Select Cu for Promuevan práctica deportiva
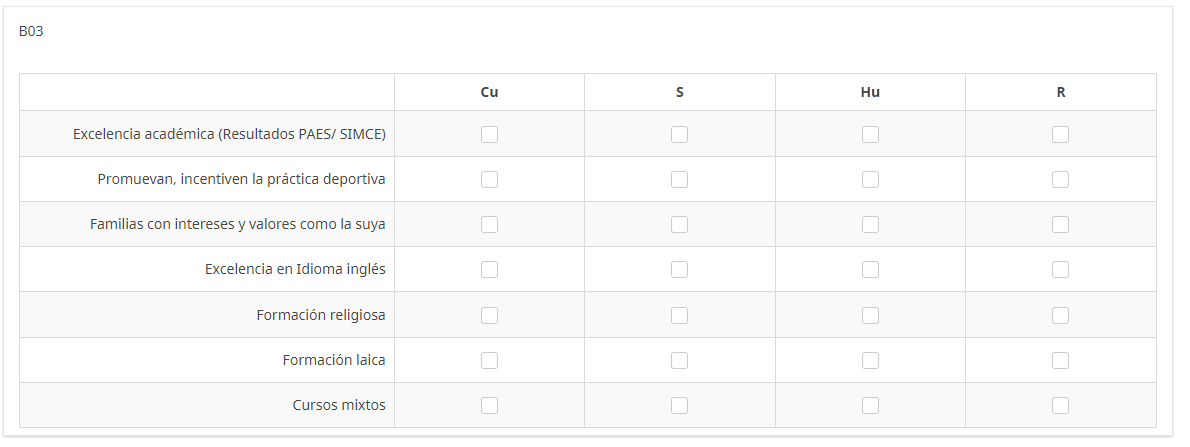 point(489,179)
